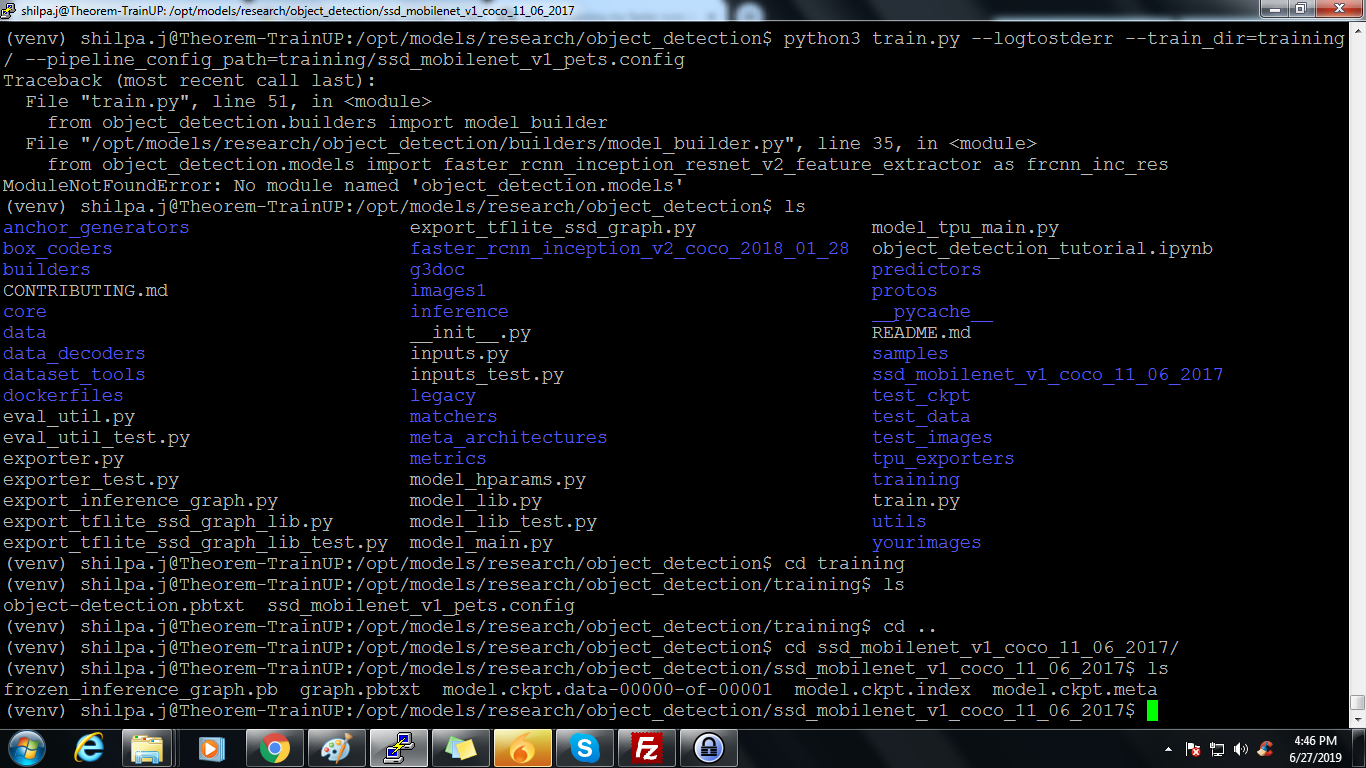Switch to Google Chrome in the taskbar
The image size is (1366, 768).
(274, 747)
